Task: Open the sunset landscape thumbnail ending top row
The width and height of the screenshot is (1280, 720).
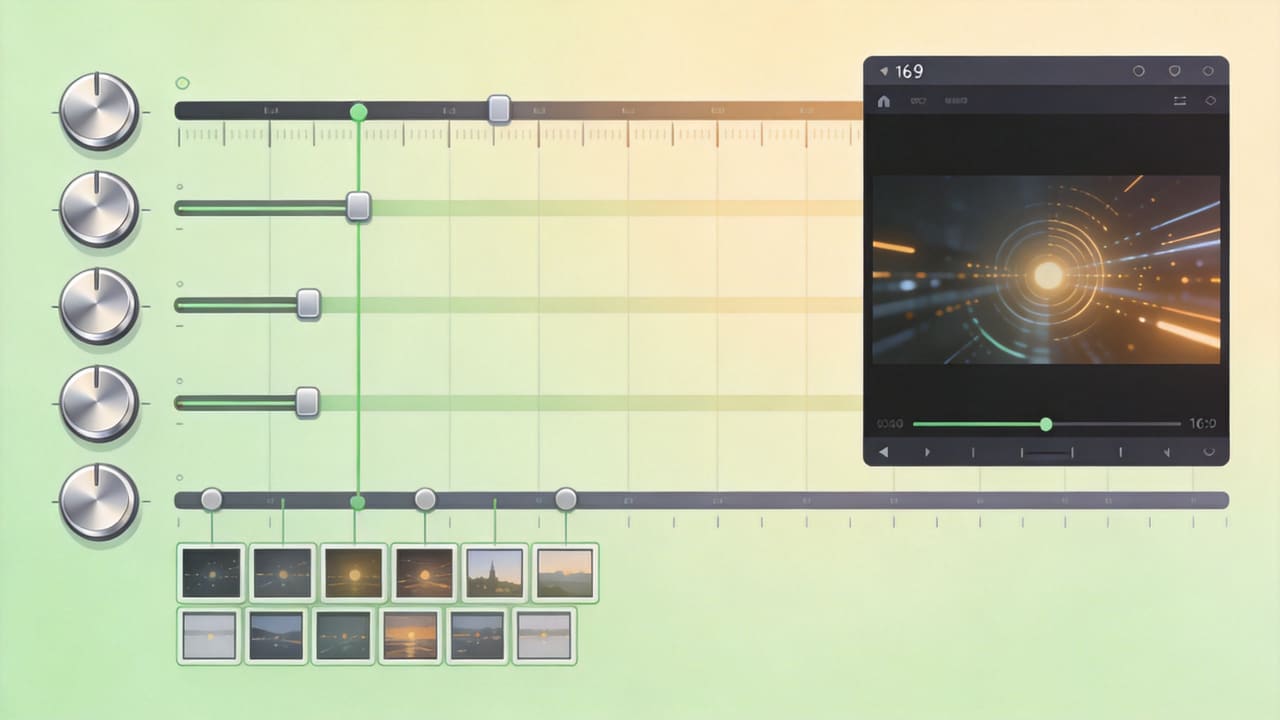Action: [566, 573]
